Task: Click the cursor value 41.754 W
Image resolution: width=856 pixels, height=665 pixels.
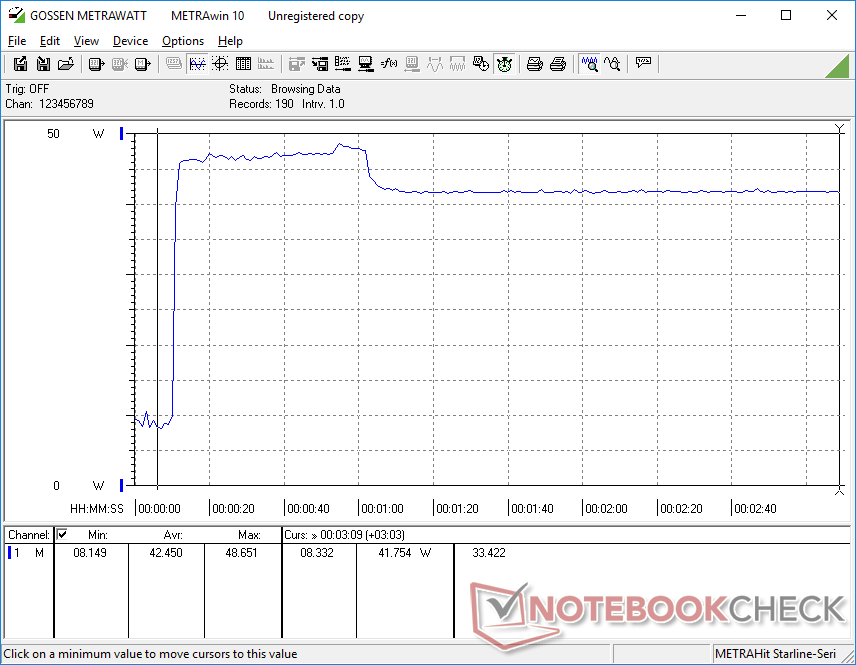Action: [405, 553]
